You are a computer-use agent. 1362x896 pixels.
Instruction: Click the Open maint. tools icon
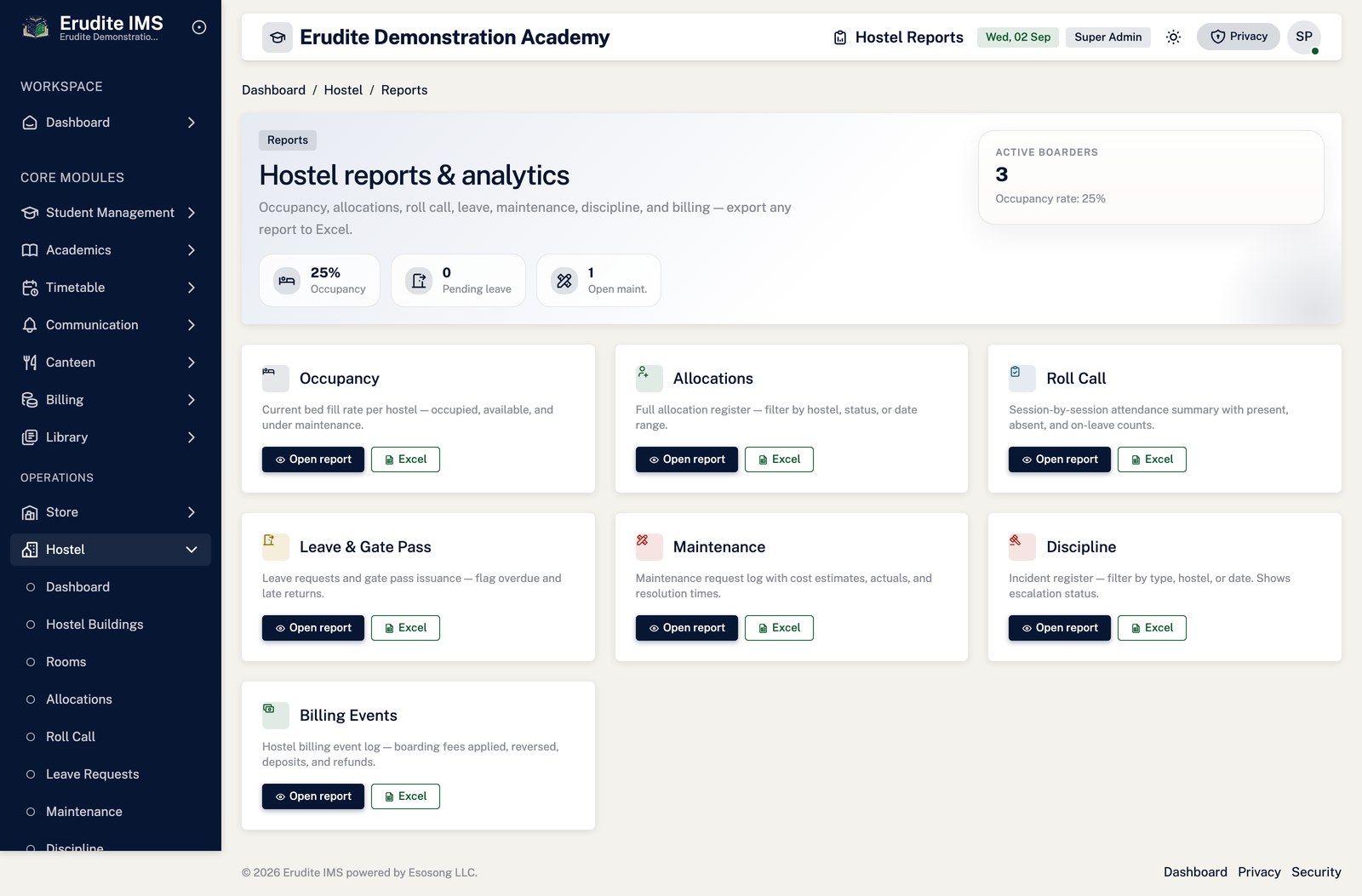tap(564, 280)
